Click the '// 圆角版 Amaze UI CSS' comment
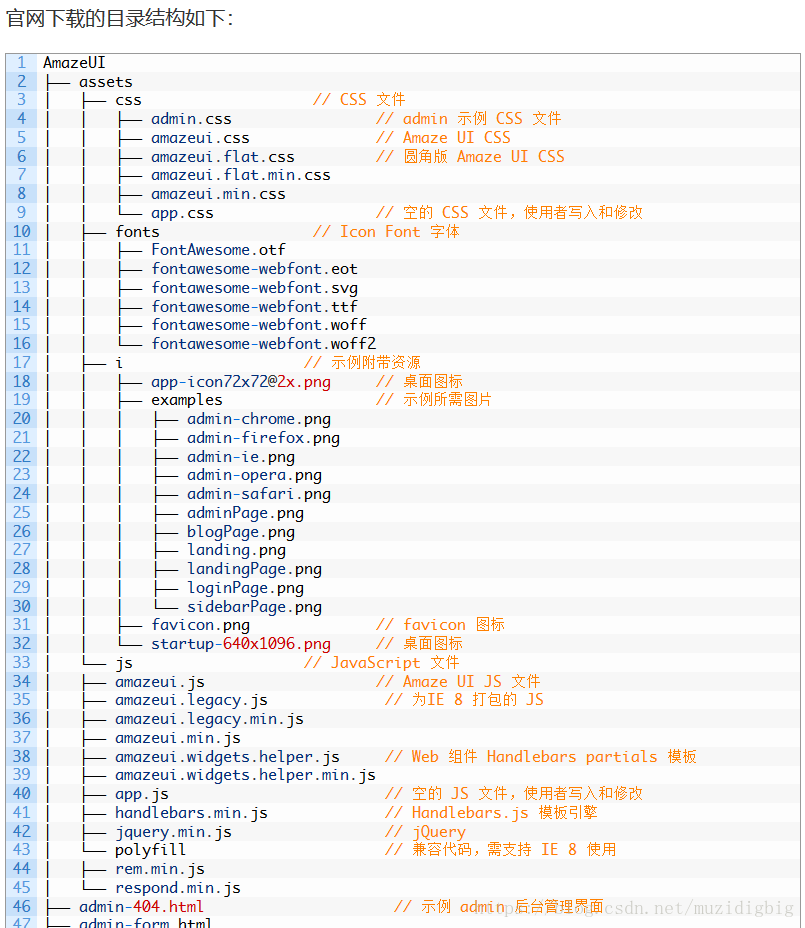This screenshot has width=805, height=928. pos(471,157)
